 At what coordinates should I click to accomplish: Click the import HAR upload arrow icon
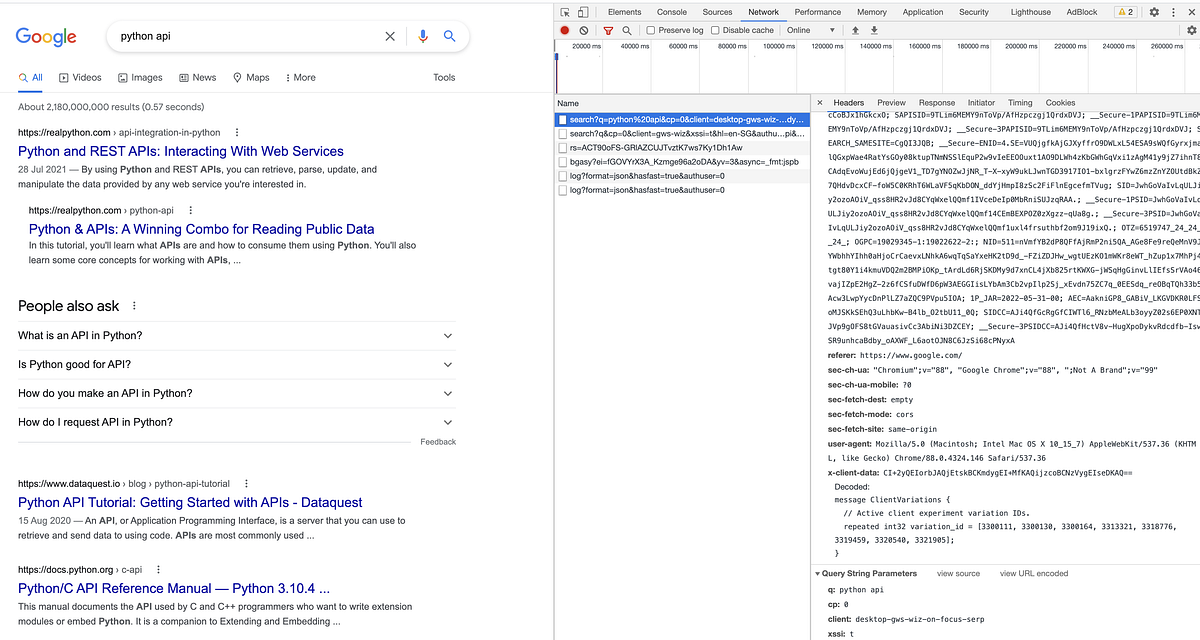point(856,30)
